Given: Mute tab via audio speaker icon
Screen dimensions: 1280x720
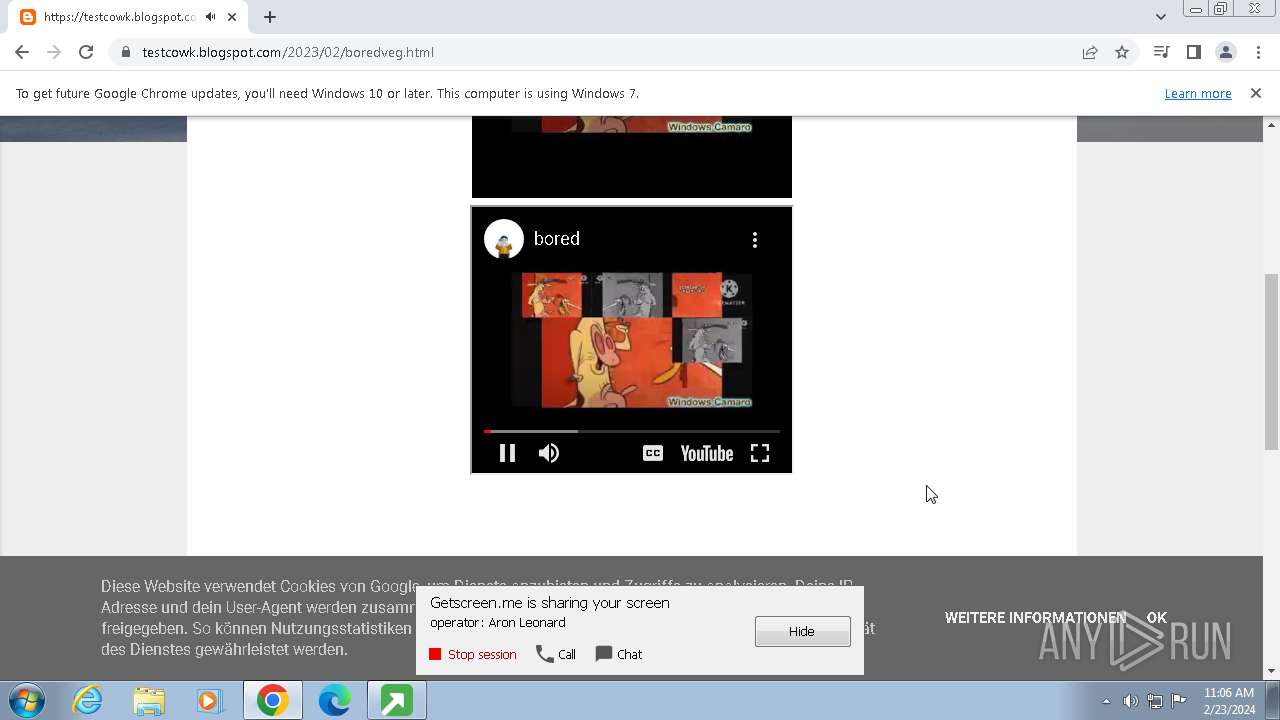Looking at the screenshot, I should point(210,17).
